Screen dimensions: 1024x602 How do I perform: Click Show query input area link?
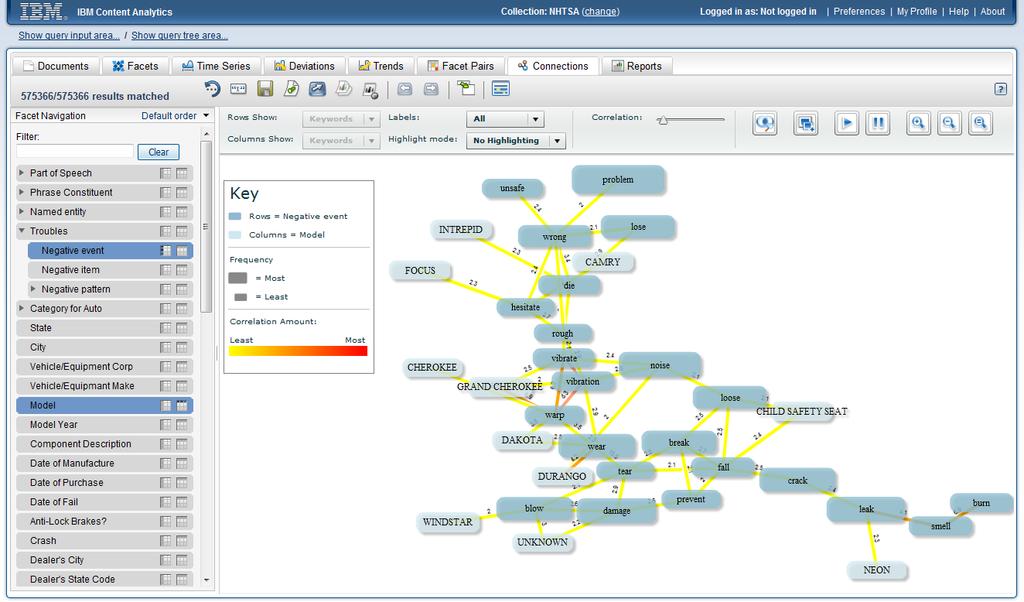coord(69,35)
